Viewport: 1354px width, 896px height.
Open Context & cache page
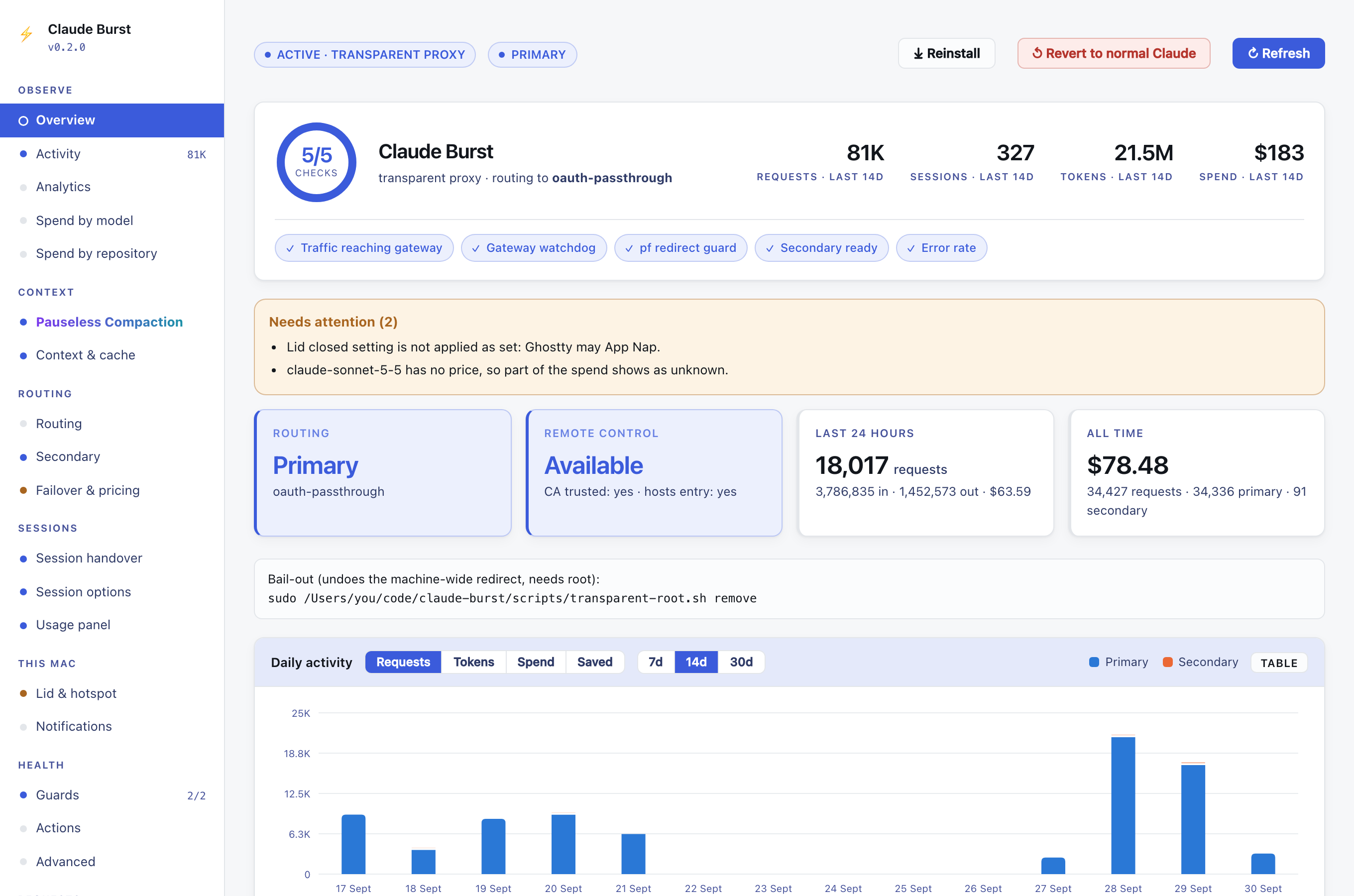tap(112, 355)
